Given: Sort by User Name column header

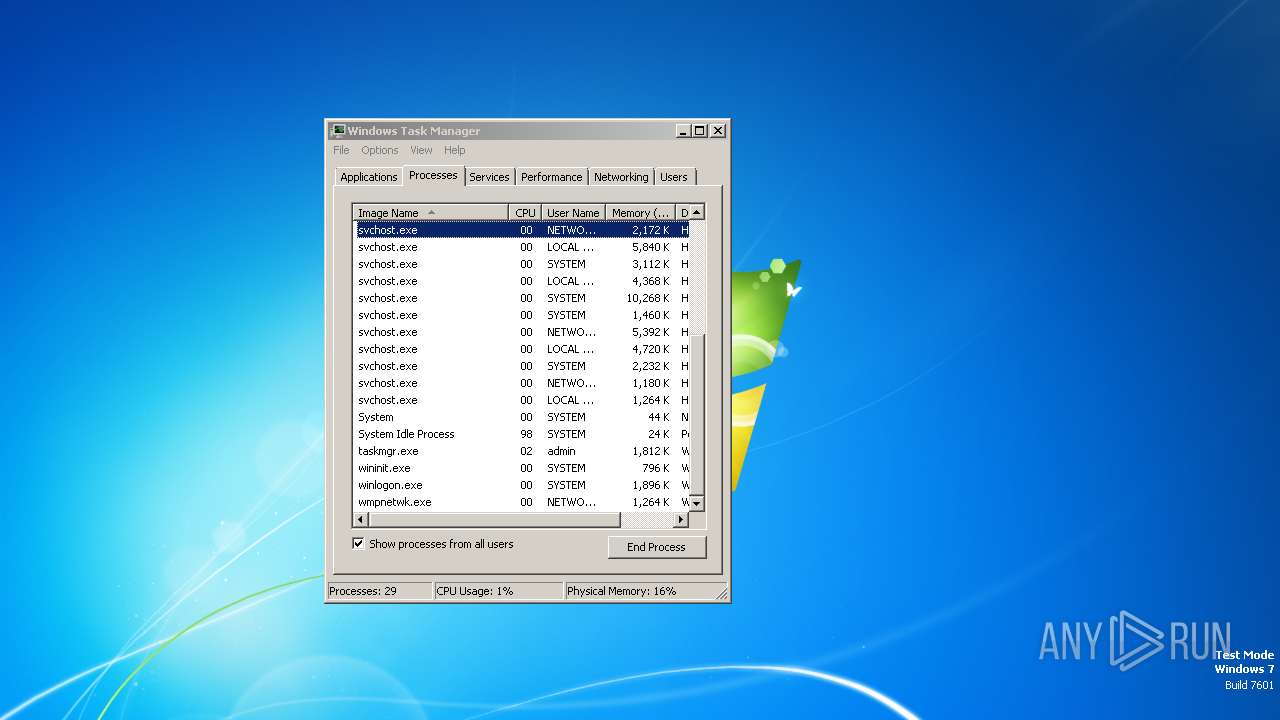Looking at the screenshot, I should point(573,213).
